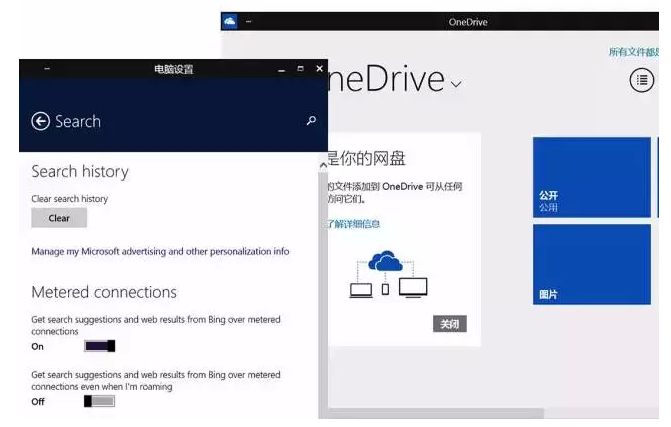
Task: Open Manage my Microsoft advertising link
Action: coord(160,251)
